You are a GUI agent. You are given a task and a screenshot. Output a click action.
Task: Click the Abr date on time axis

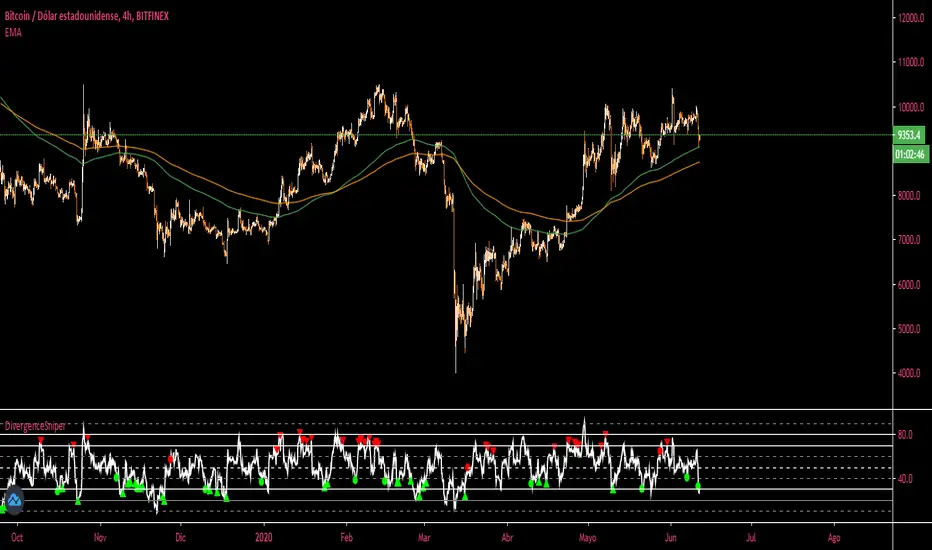coord(507,538)
